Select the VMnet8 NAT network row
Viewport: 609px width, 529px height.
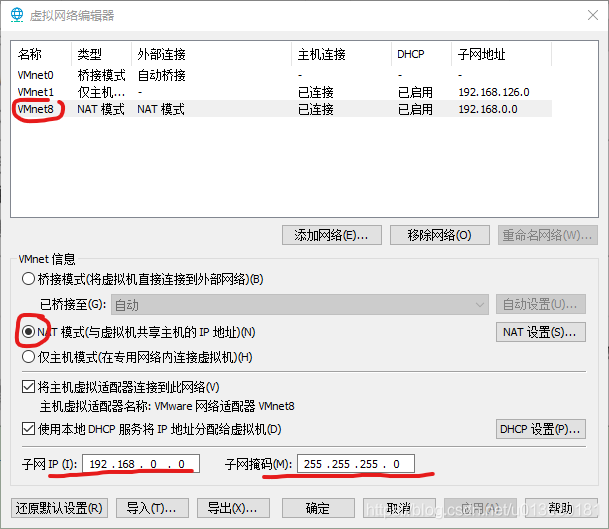[36, 109]
